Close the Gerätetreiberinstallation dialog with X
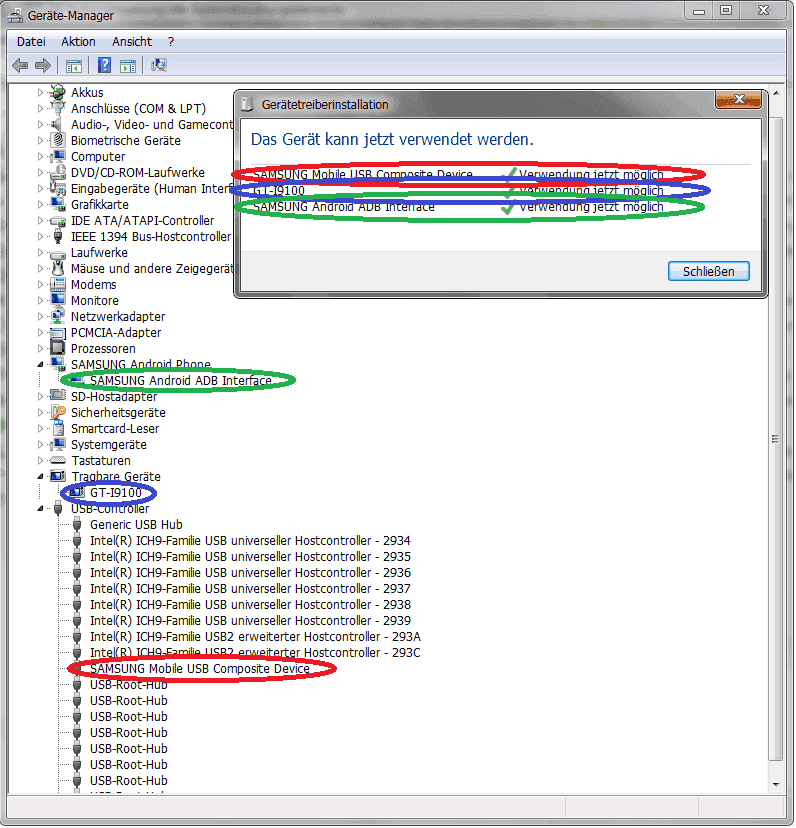This screenshot has width=796, height=828. (738, 99)
